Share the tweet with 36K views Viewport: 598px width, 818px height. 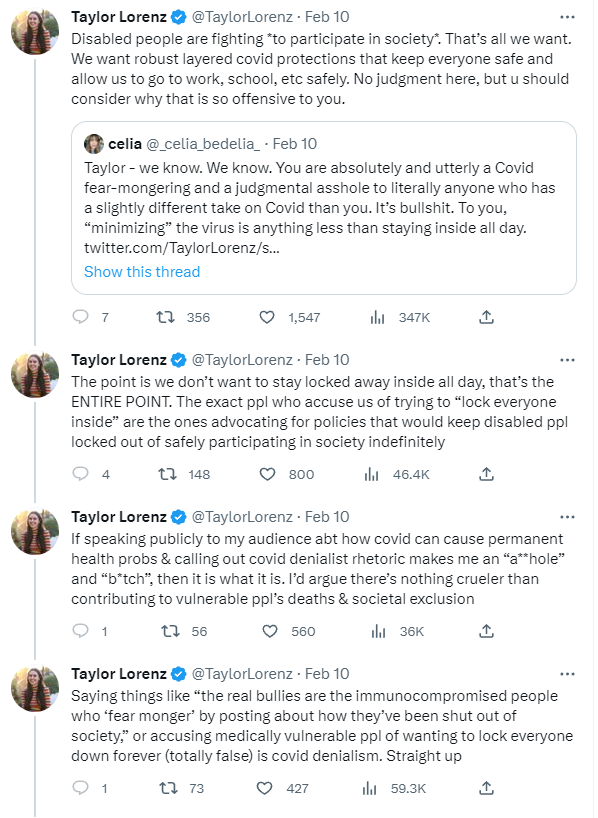pyautogui.click(x=486, y=631)
